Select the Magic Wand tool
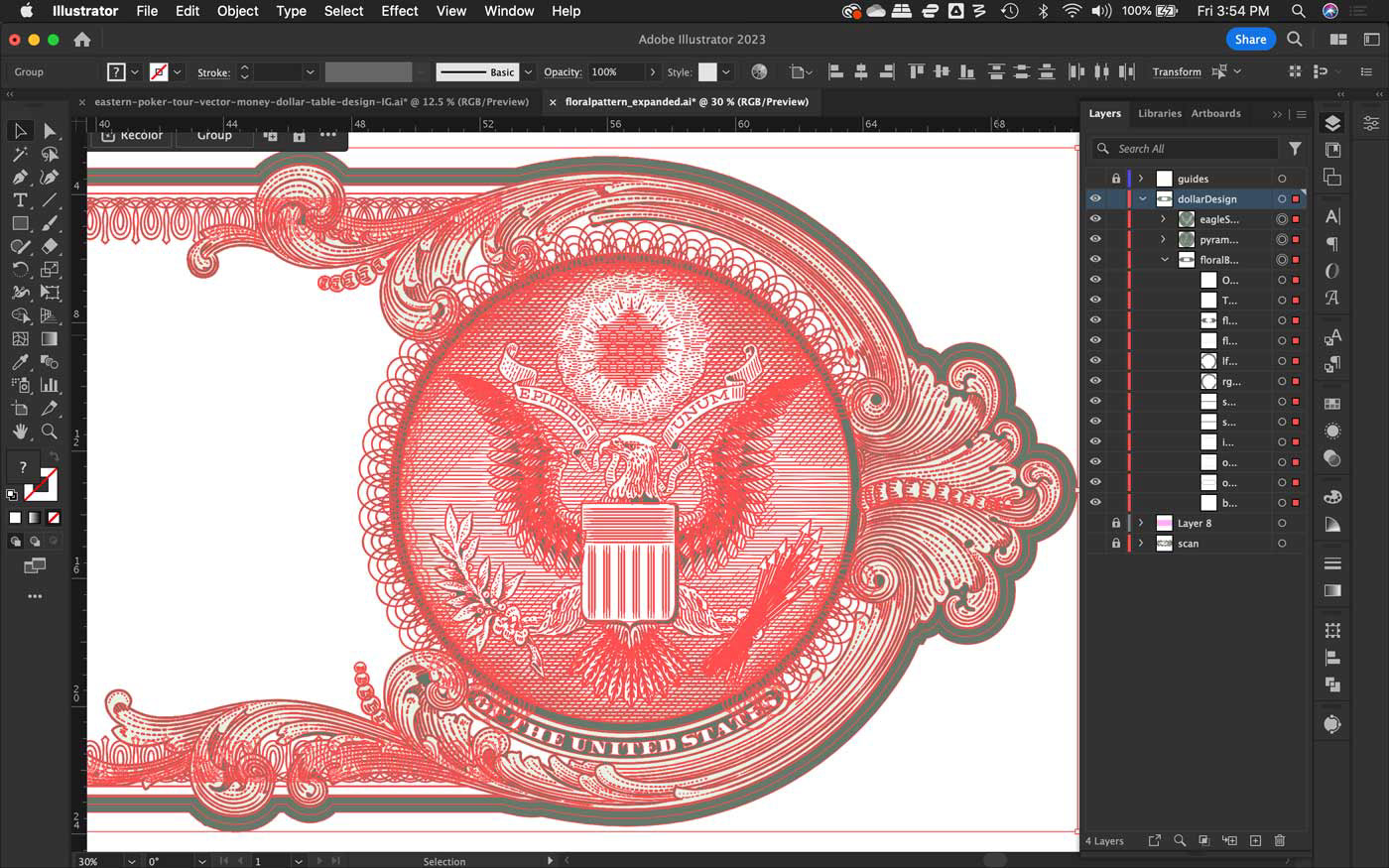Image resolution: width=1389 pixels, height=868 pixels. [20, 155]
